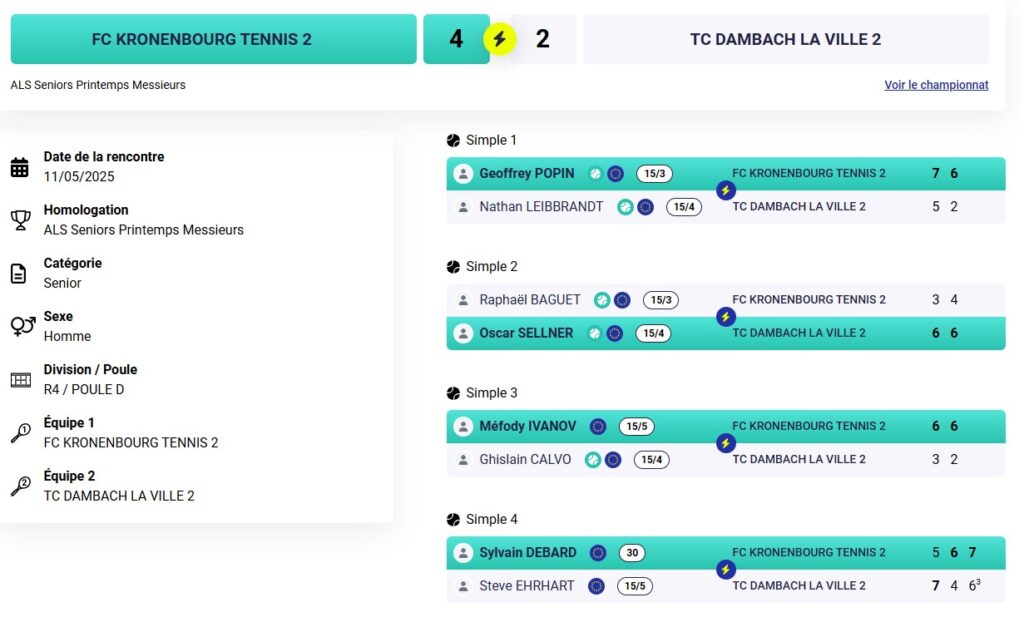Click Steve EHRHART's avatar icon
Image resolution: width=1024 pixels, height=622 pixels.
pyautogui.click(x=463, y=586)
